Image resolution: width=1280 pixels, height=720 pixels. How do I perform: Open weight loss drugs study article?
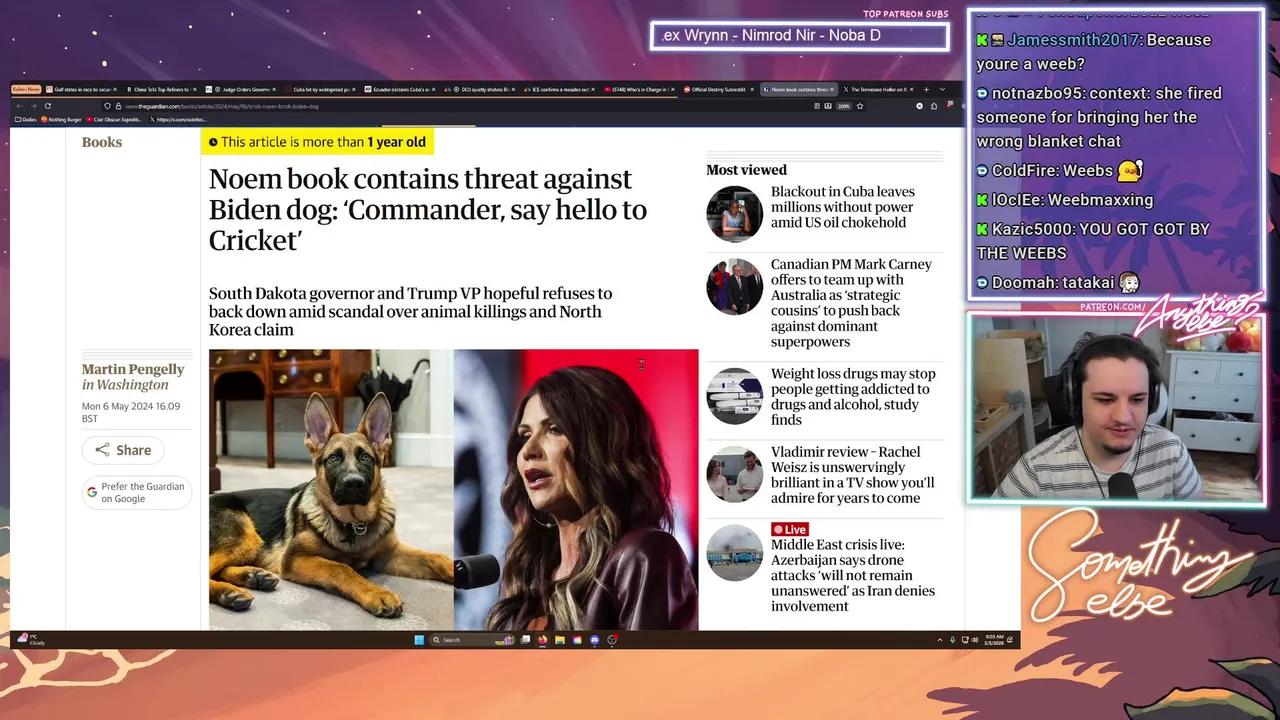click(853, 397)
